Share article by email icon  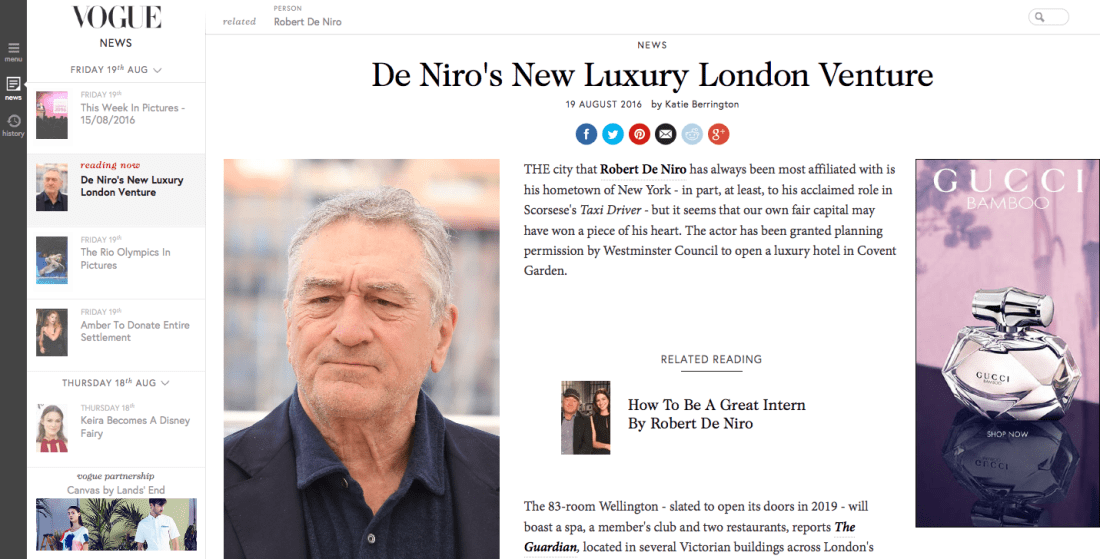(665, 133)
